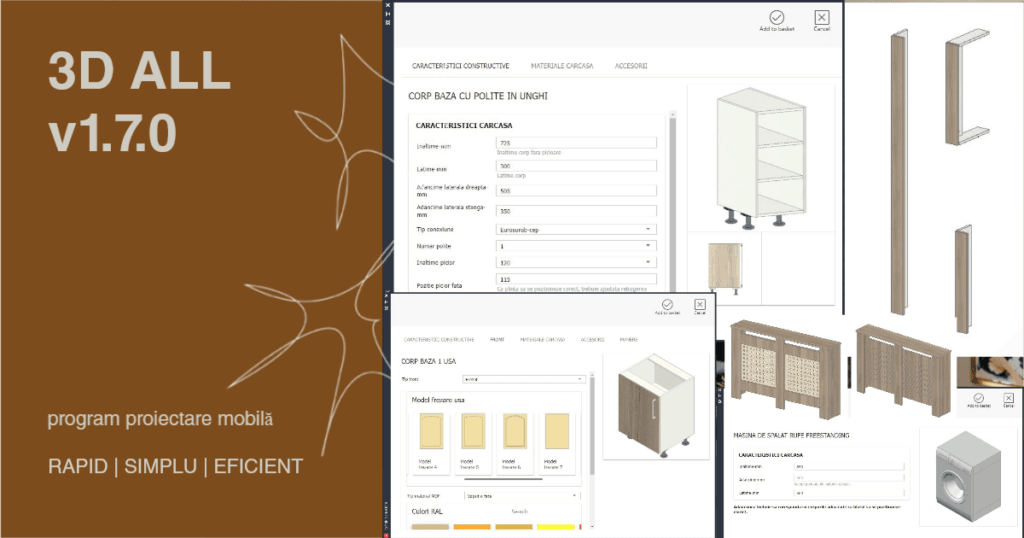This screenshot has width=1024, height=538.
Task: Select door Model frezare 6 thumbnail
Action: (x=515, y=431)
